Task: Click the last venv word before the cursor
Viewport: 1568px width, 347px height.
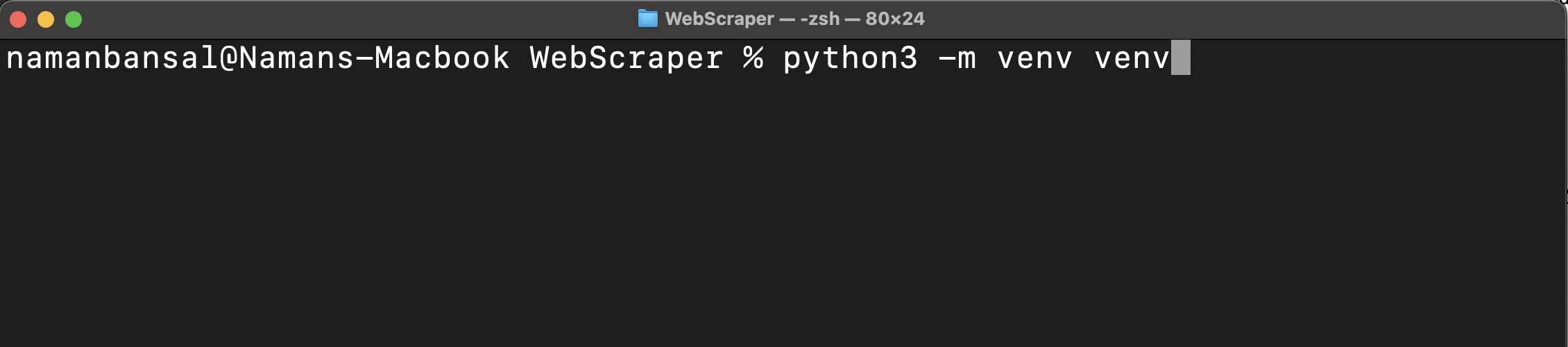Action: (1132, 58)
